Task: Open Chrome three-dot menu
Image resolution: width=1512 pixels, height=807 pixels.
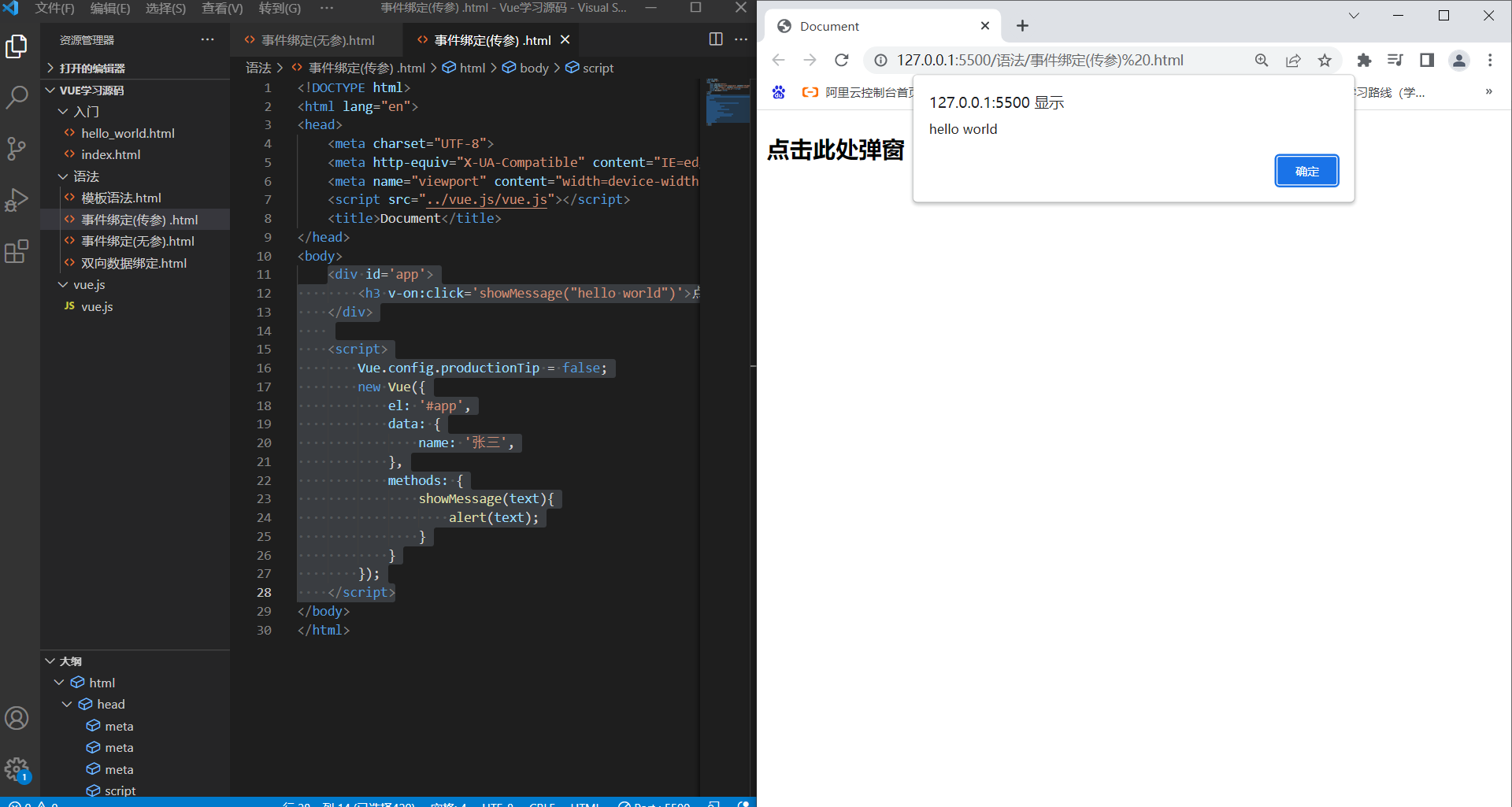Action: point(1490,60)
